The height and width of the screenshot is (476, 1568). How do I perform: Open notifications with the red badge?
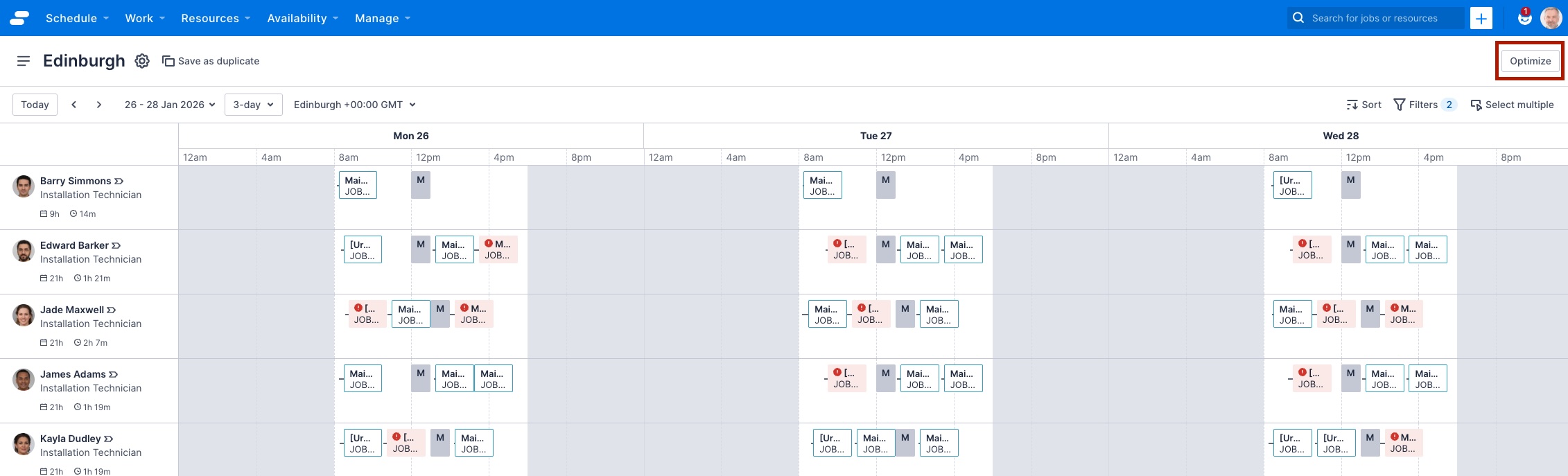1524,18
